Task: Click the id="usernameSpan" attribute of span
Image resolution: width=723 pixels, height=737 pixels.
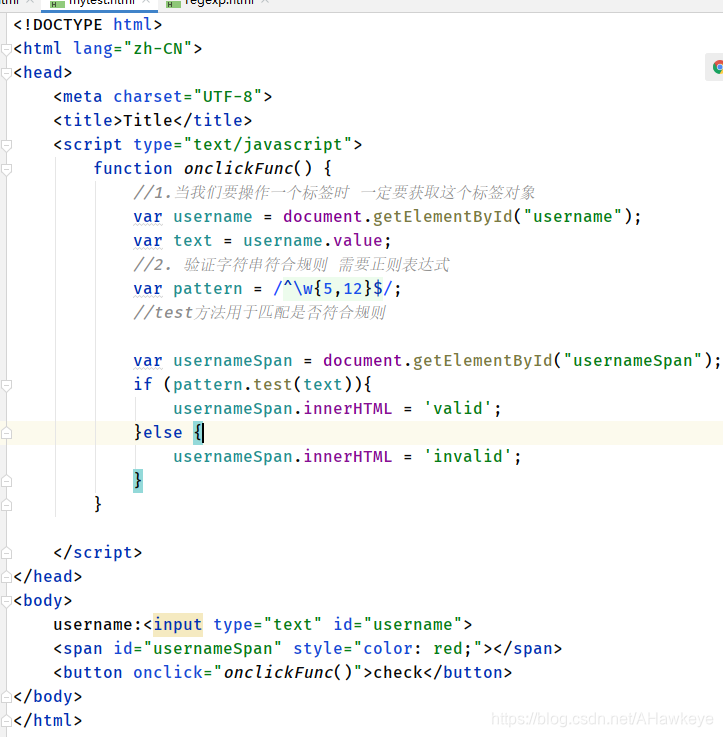Action: (x=197, y=649)
